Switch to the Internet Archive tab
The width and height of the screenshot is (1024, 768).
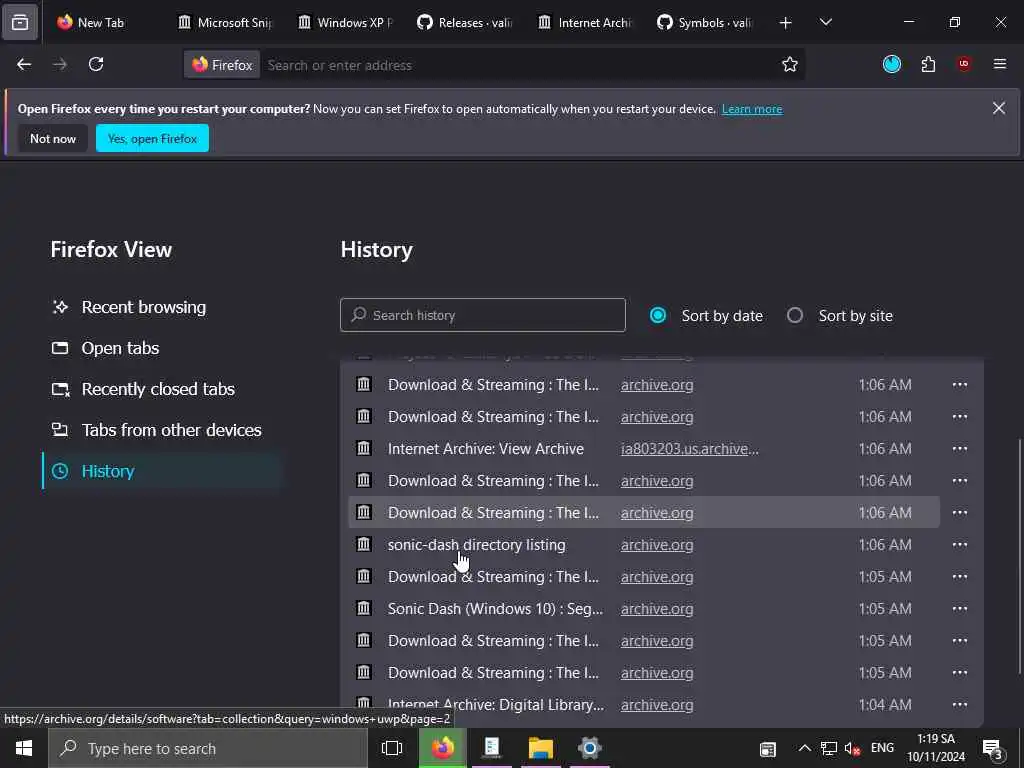point(586,23)
